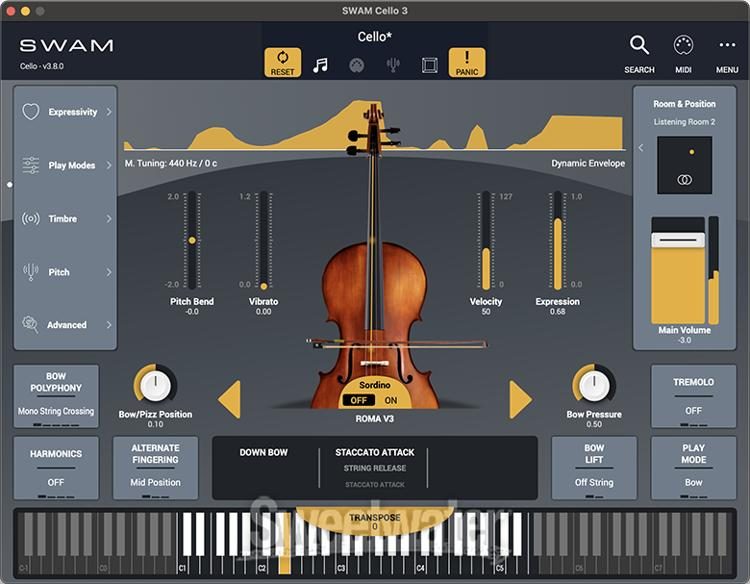Click the STRING RELEASE label

tap(375, 468)
